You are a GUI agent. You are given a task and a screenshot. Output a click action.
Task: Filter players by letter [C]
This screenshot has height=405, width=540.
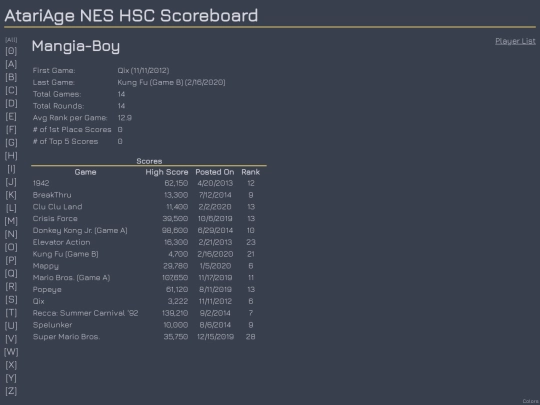coord(11,90)
